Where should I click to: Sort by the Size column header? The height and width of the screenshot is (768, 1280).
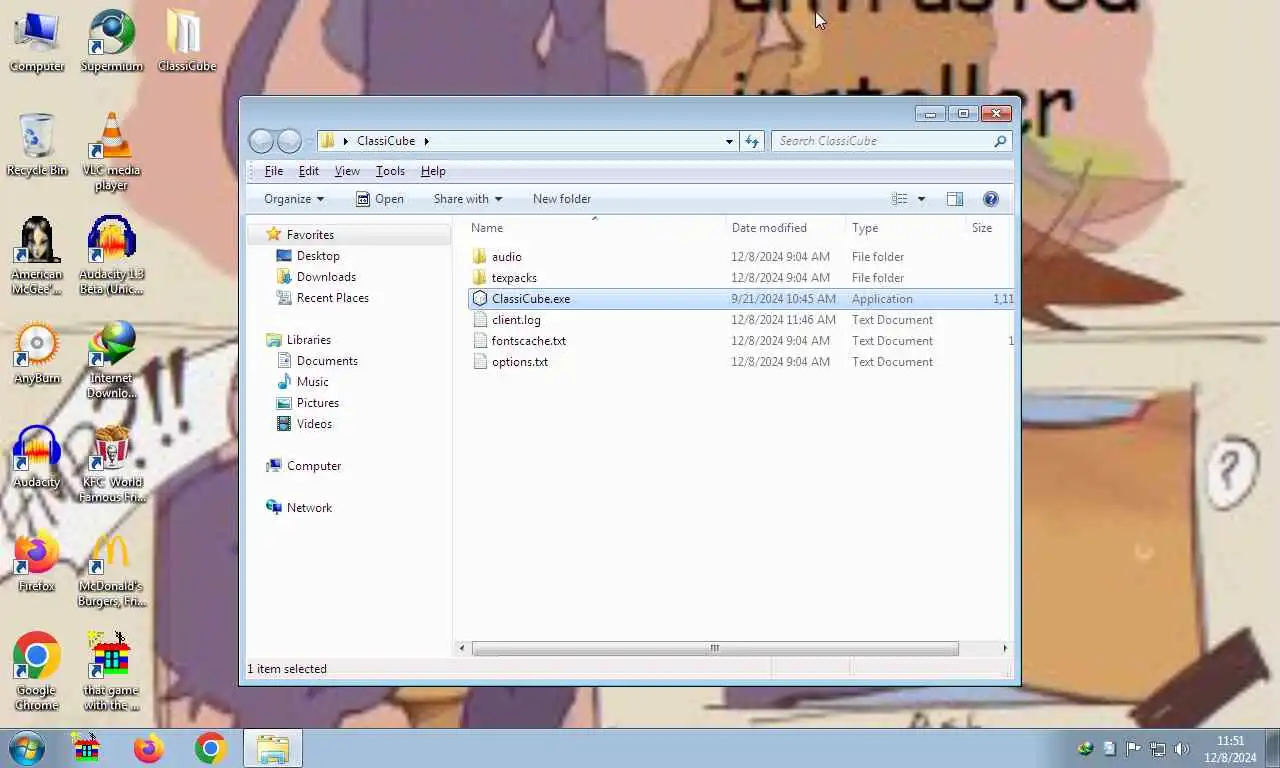click(x=990, y=228)
